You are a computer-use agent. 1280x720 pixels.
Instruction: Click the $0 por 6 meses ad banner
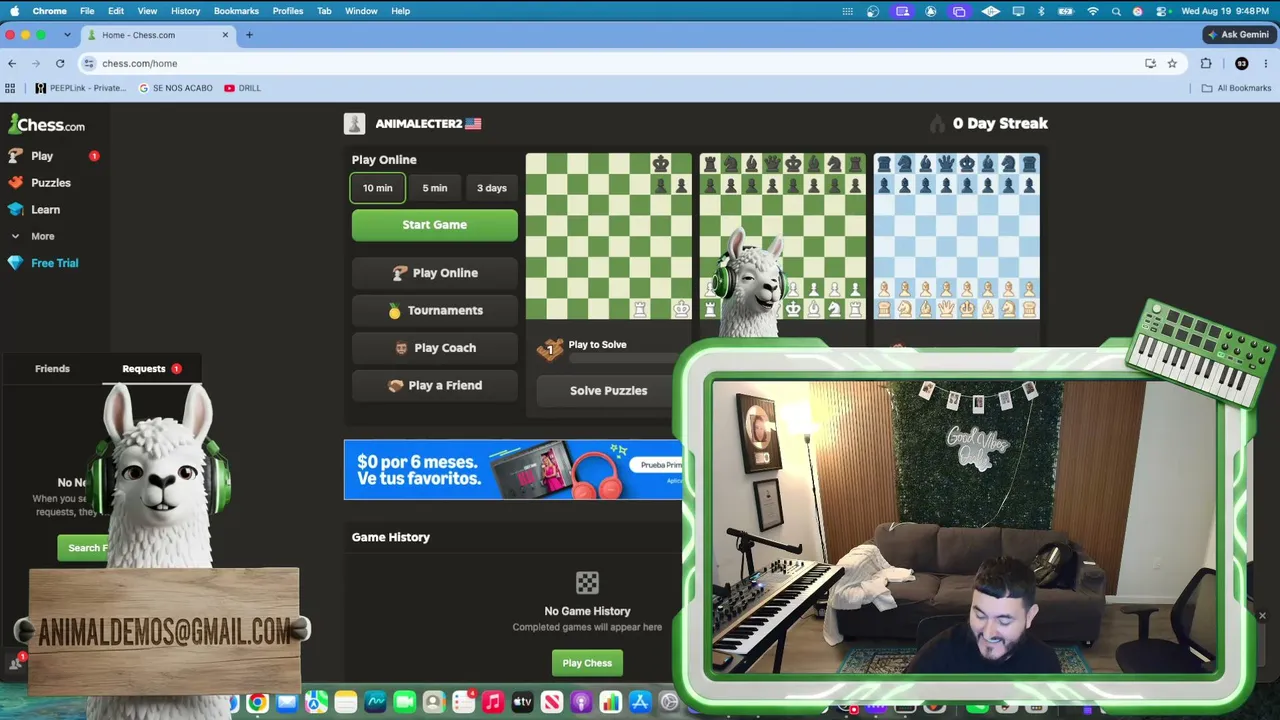coord(513,470)
